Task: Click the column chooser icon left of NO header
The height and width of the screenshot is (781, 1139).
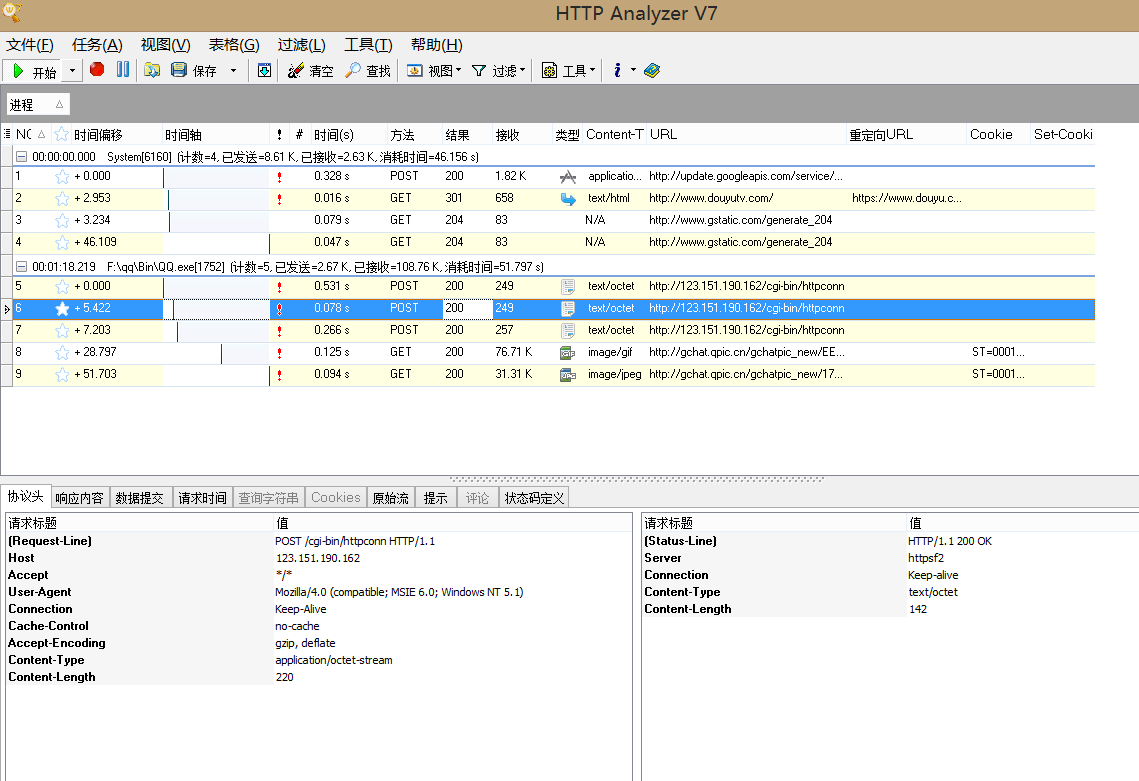Action: 7,134
